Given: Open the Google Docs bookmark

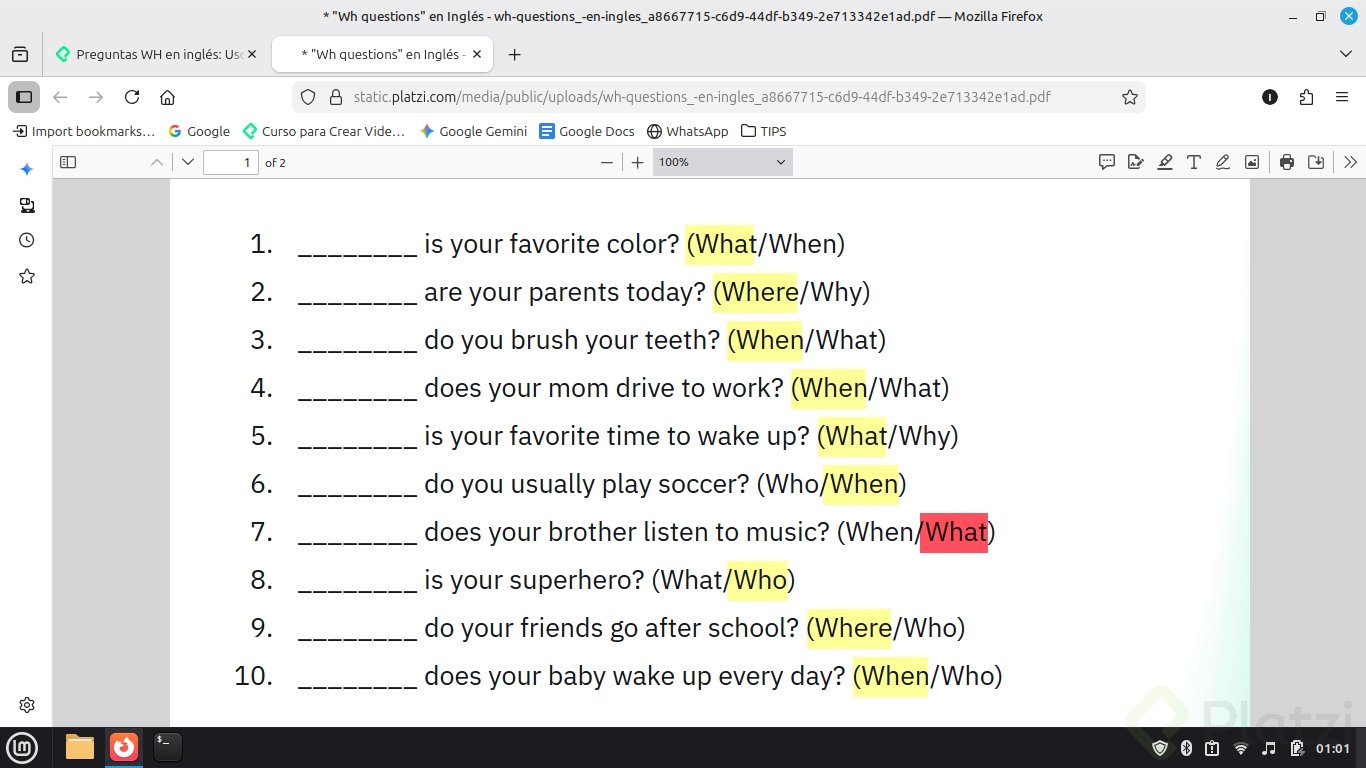Looking at the screenshot, I should pyautogui.click(x=587, y=131).
